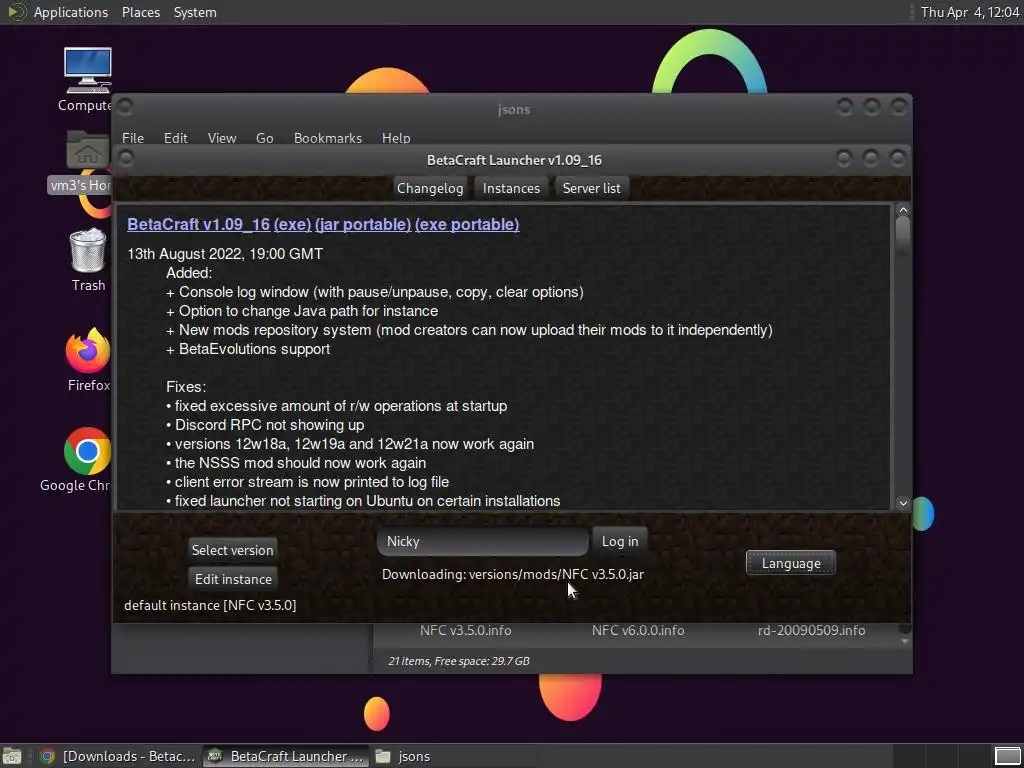
Task: Open Help menu in jsons window
Action: (396, 138)
